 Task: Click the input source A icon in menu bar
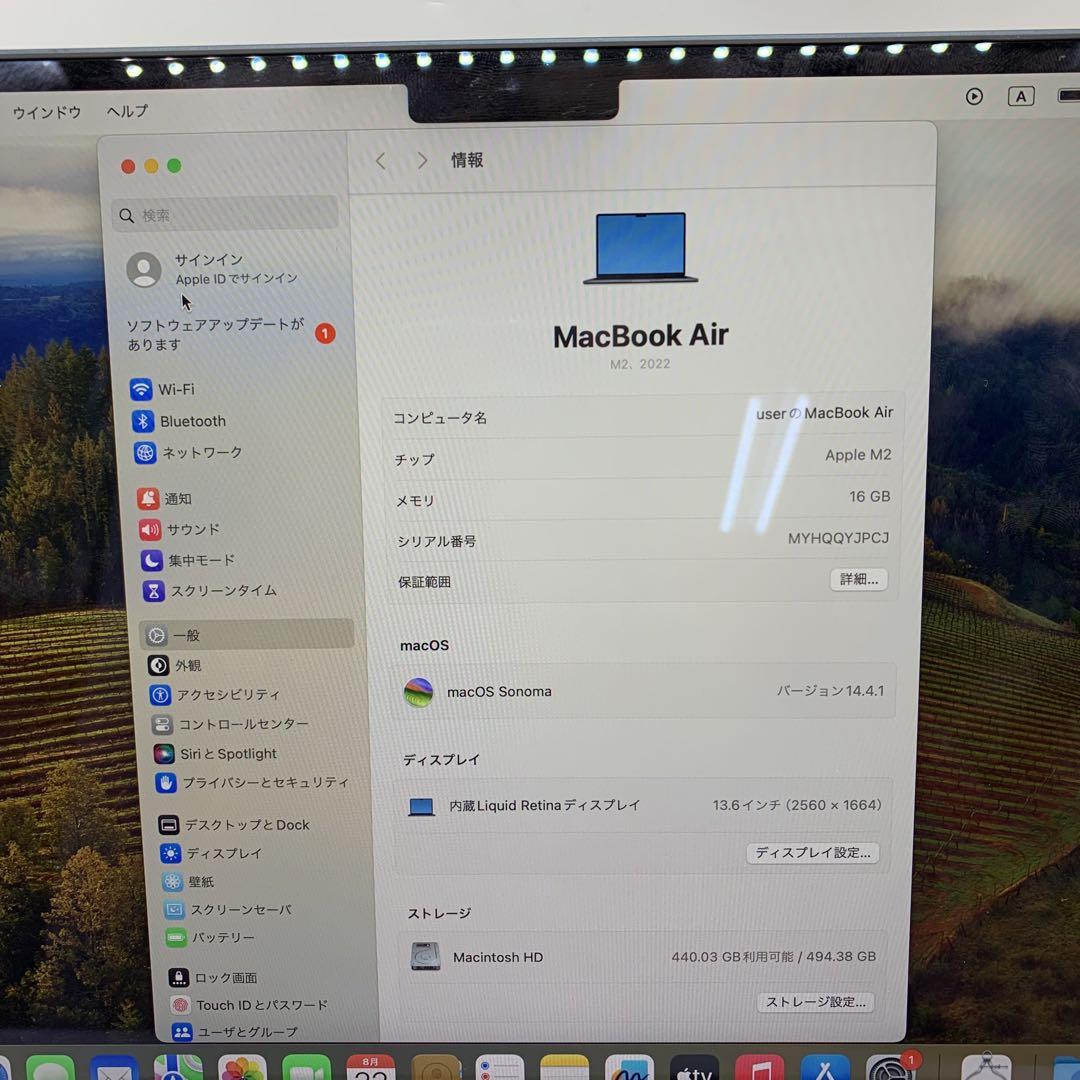pos(1021,96)
